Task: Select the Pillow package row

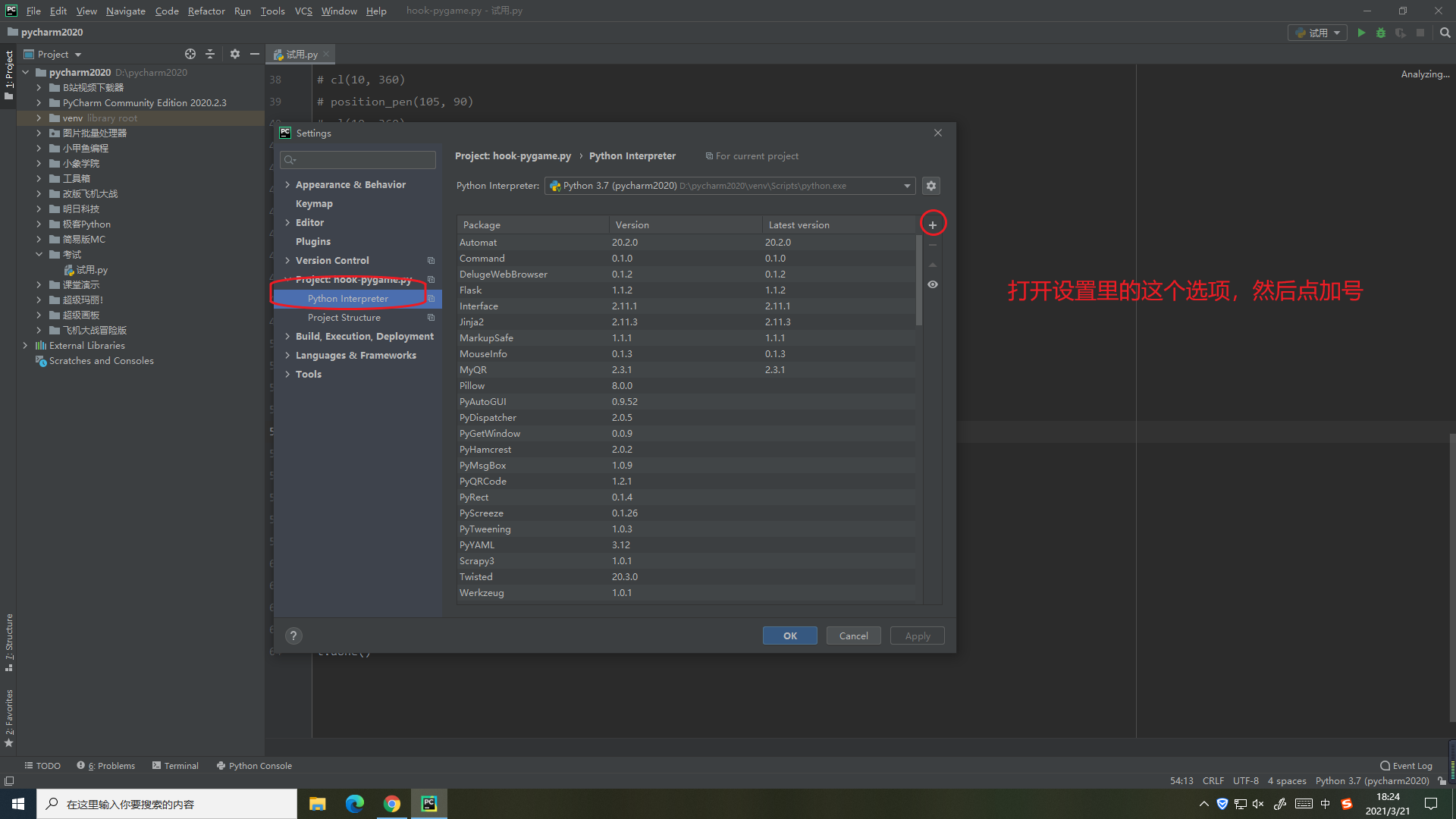Action: [x=686, y=386]
